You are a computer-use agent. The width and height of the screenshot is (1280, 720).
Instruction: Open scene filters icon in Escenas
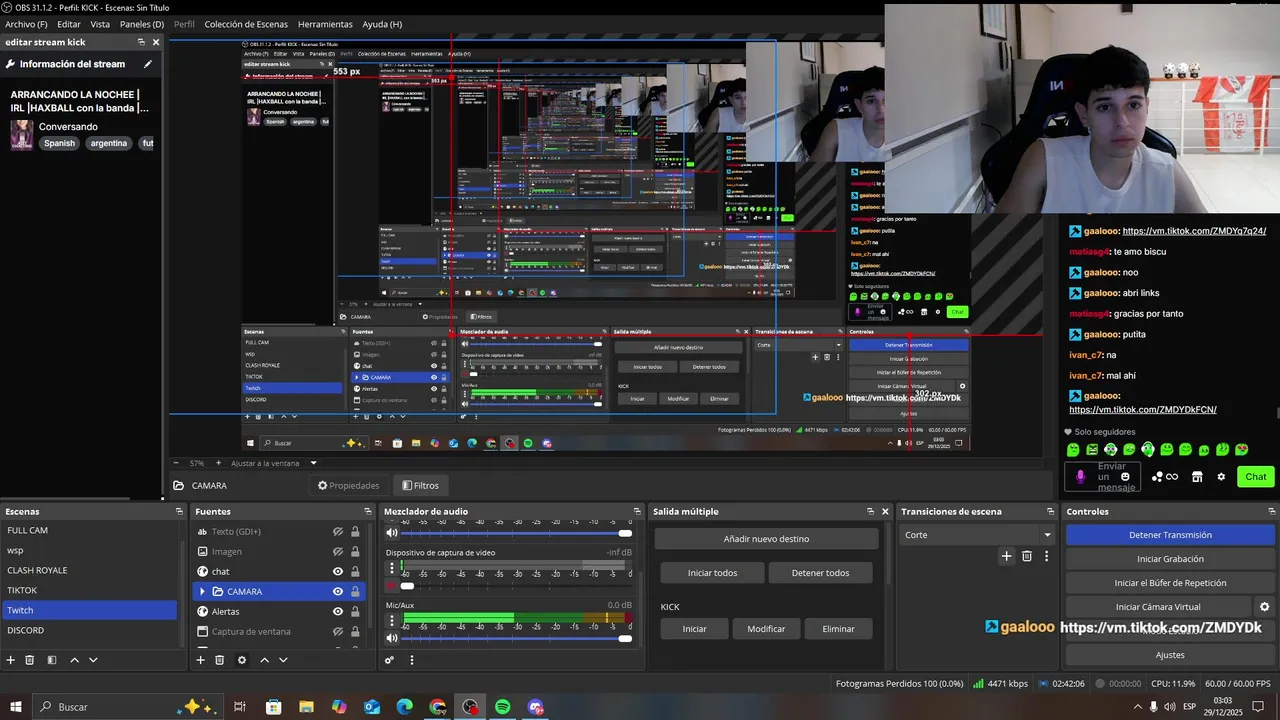coord(51,660)
